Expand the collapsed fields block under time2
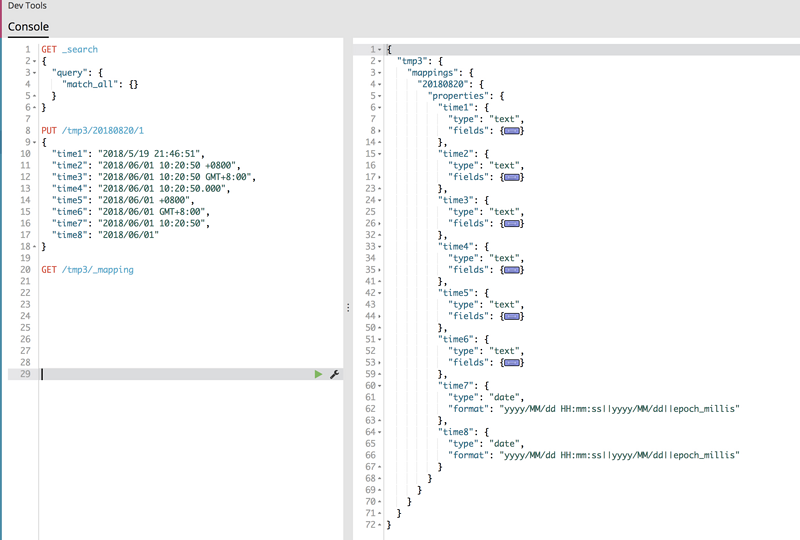800x540 pixels. (x=512, y=178)
